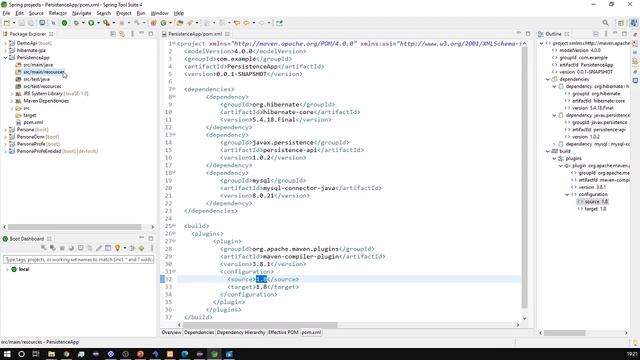
Task: Open the File menu
Action: tap(6, 13)
